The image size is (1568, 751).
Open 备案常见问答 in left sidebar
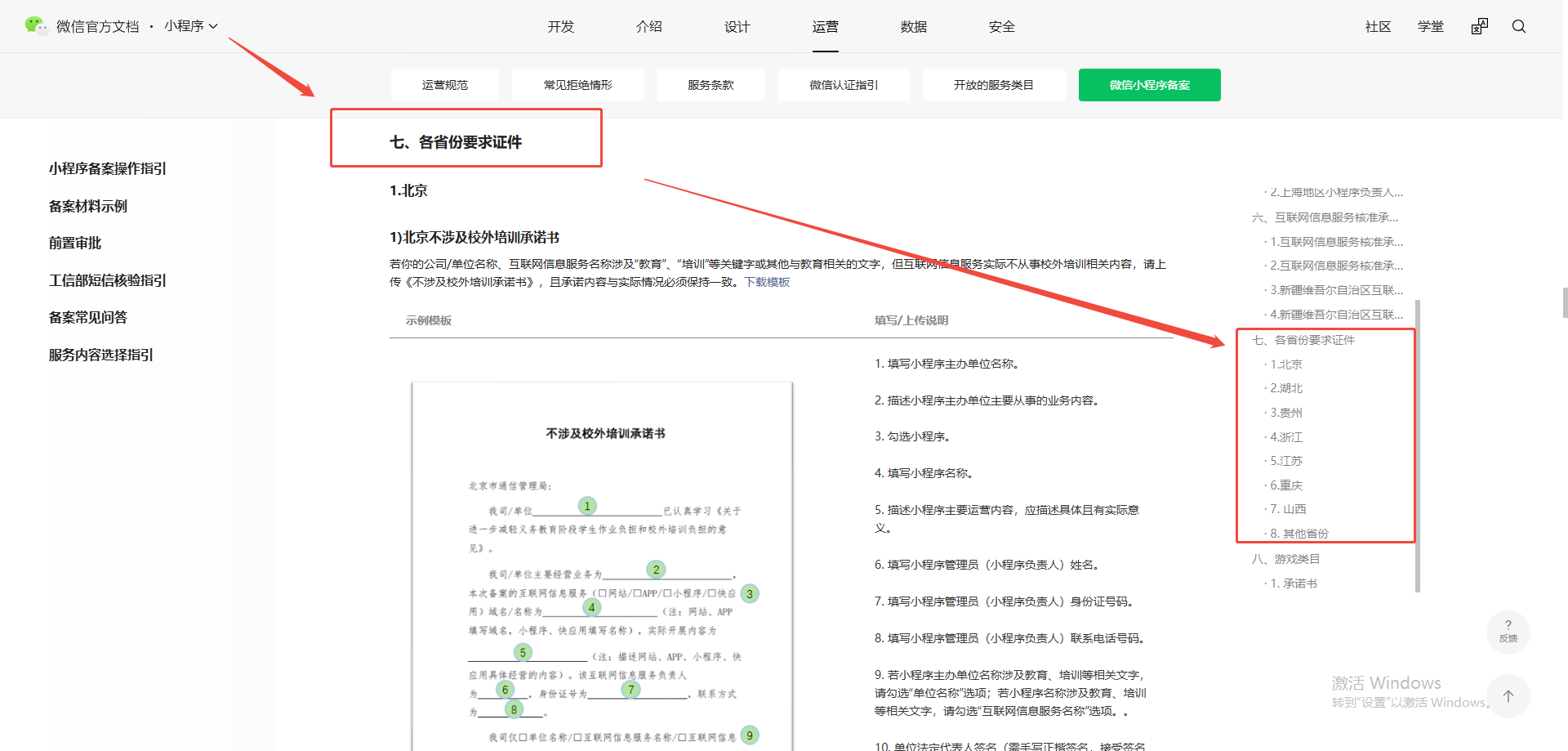(88, 317)
